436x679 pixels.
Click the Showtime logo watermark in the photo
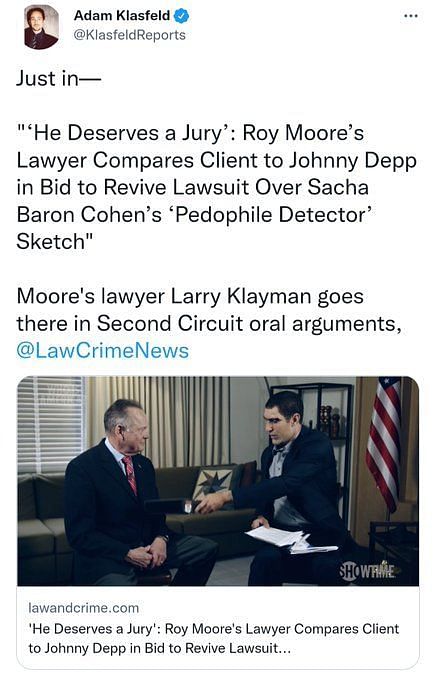point(368,571)
